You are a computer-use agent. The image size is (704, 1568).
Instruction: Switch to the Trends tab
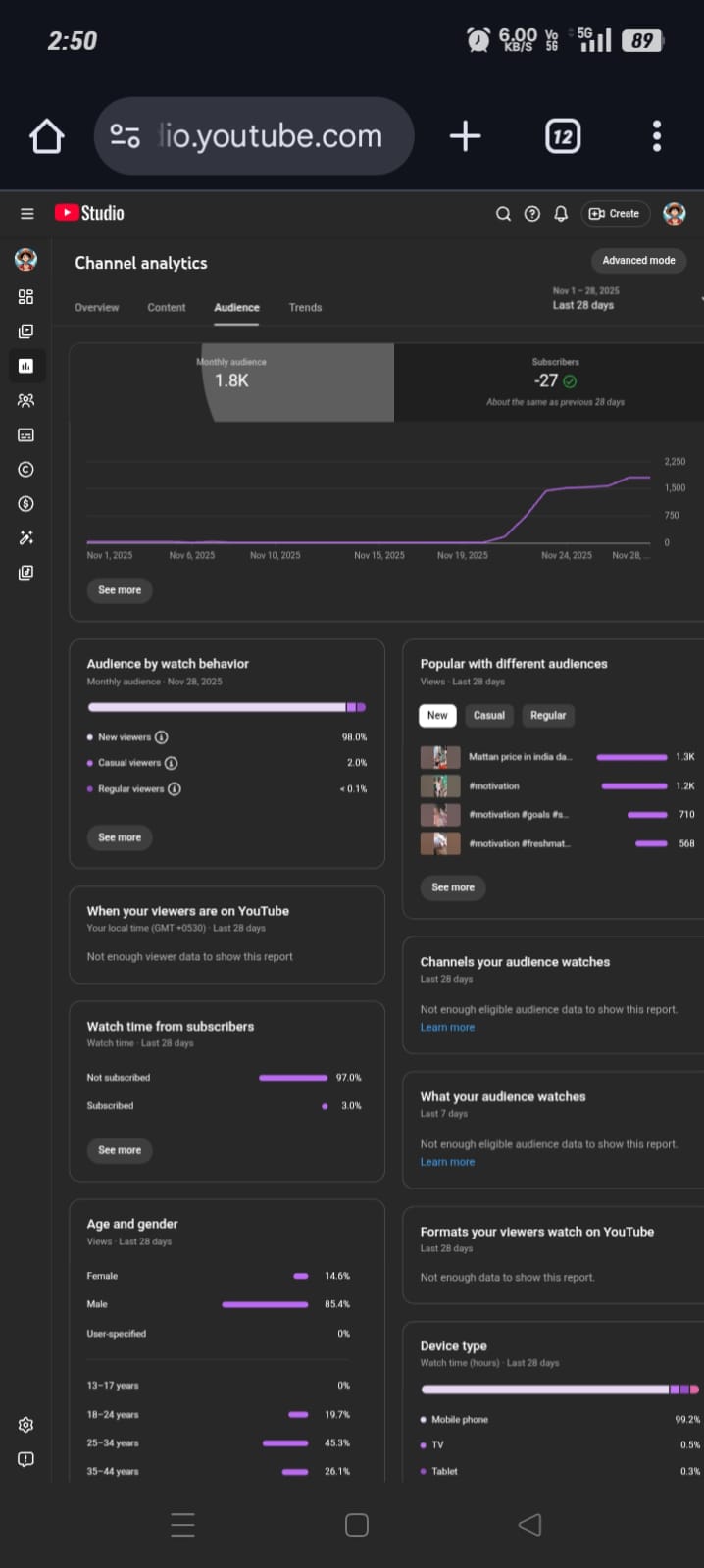click(x=305, y=307)
